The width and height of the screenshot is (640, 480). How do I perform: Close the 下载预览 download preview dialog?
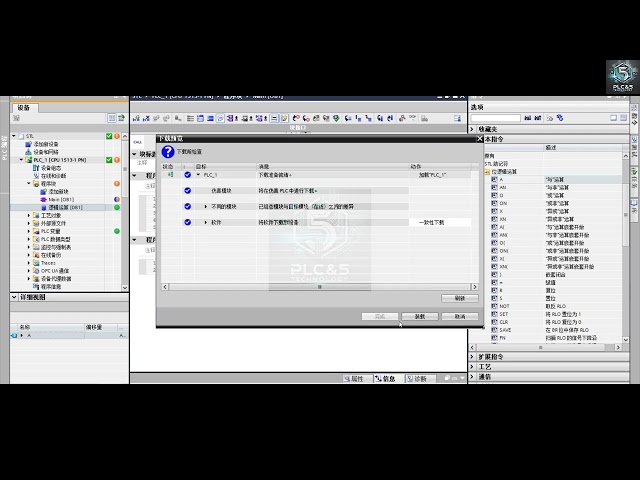(480, 139)
